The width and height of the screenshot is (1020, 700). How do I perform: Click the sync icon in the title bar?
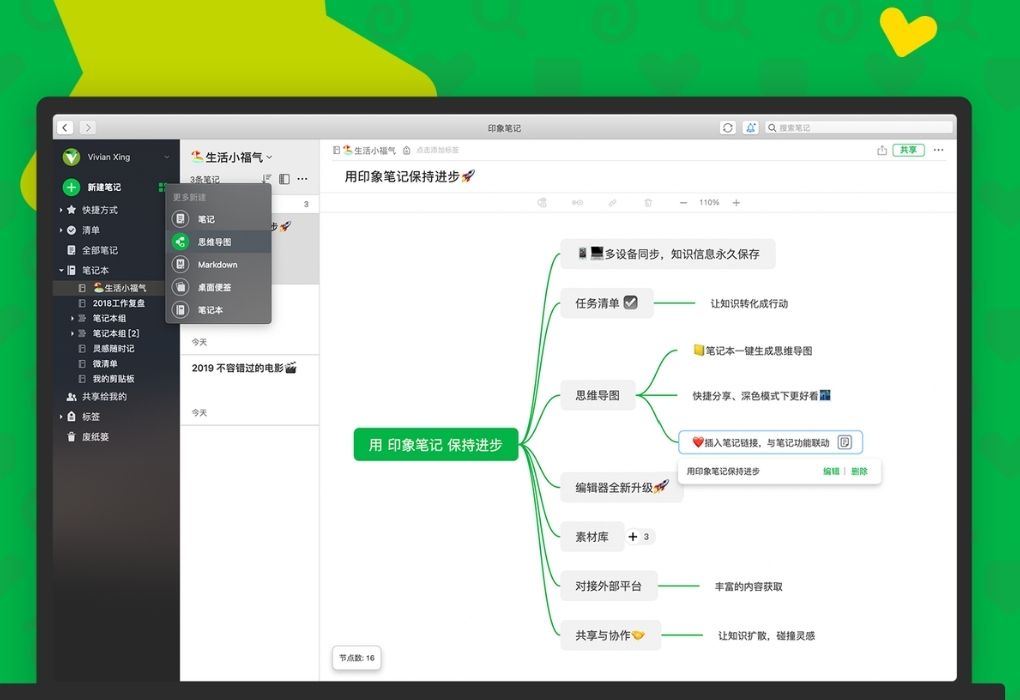[x=728, y=128]
